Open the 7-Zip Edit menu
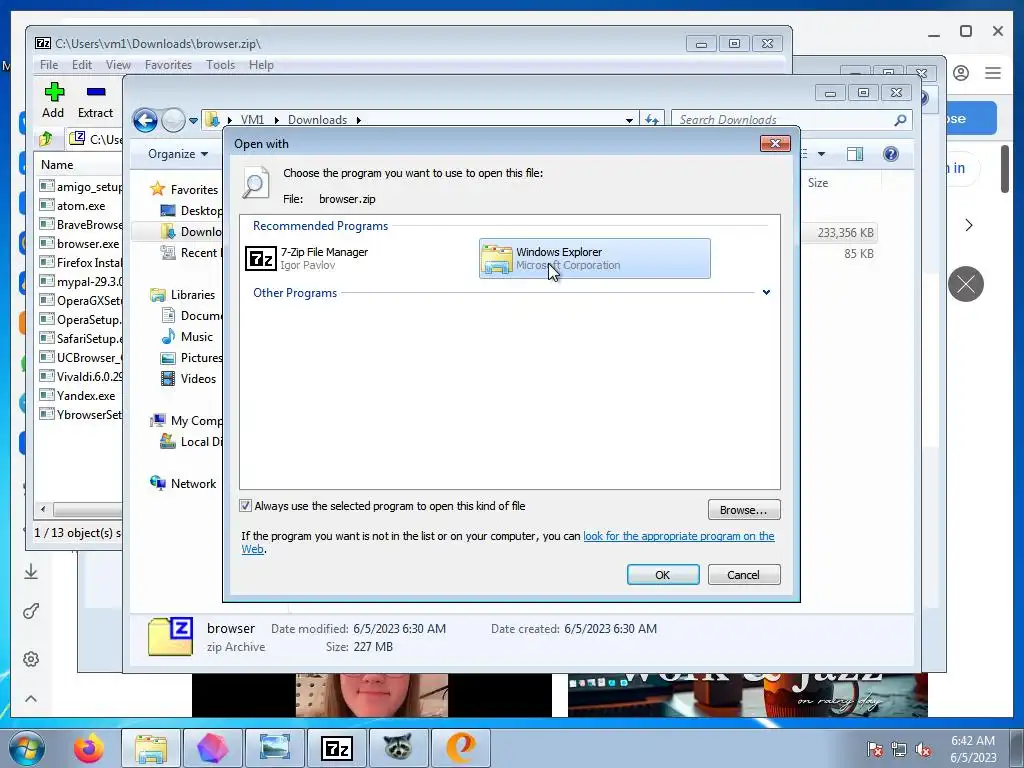The width and height of the screenshot is (1024, 768). [x=82, y=65]
